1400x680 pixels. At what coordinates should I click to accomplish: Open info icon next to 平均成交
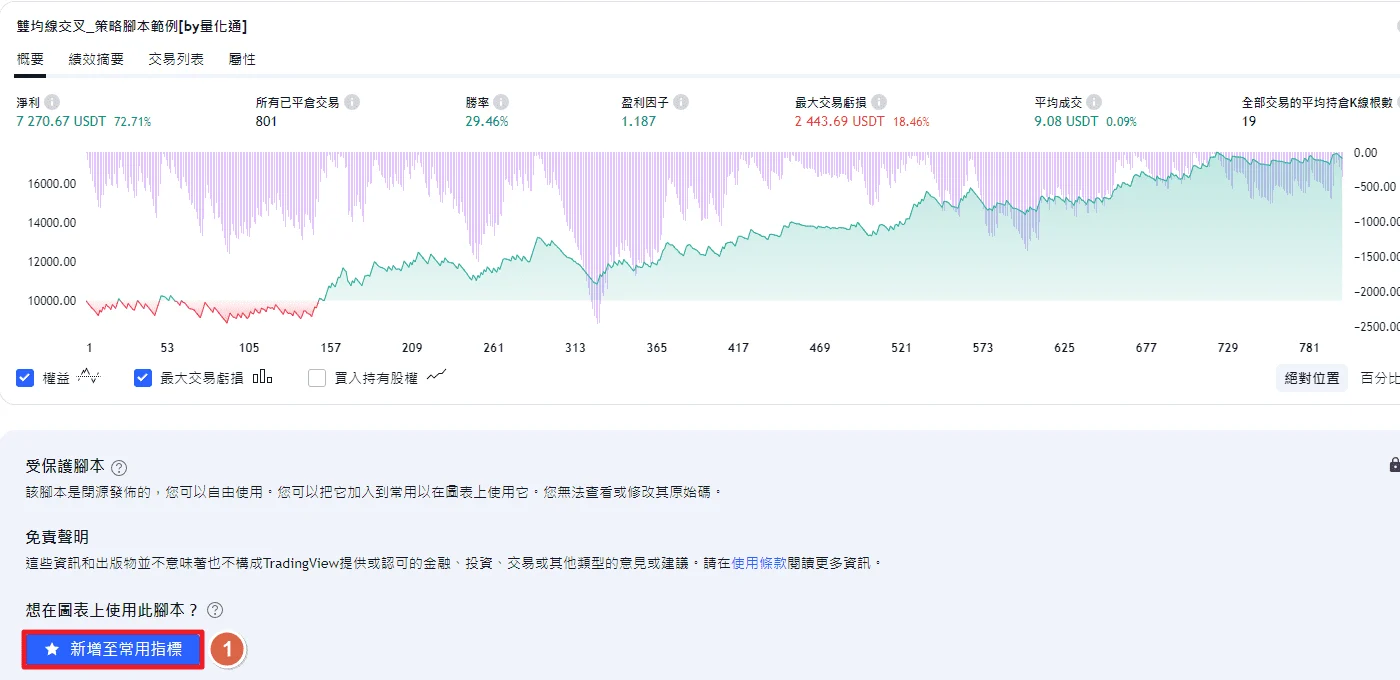pos(1094,102)
